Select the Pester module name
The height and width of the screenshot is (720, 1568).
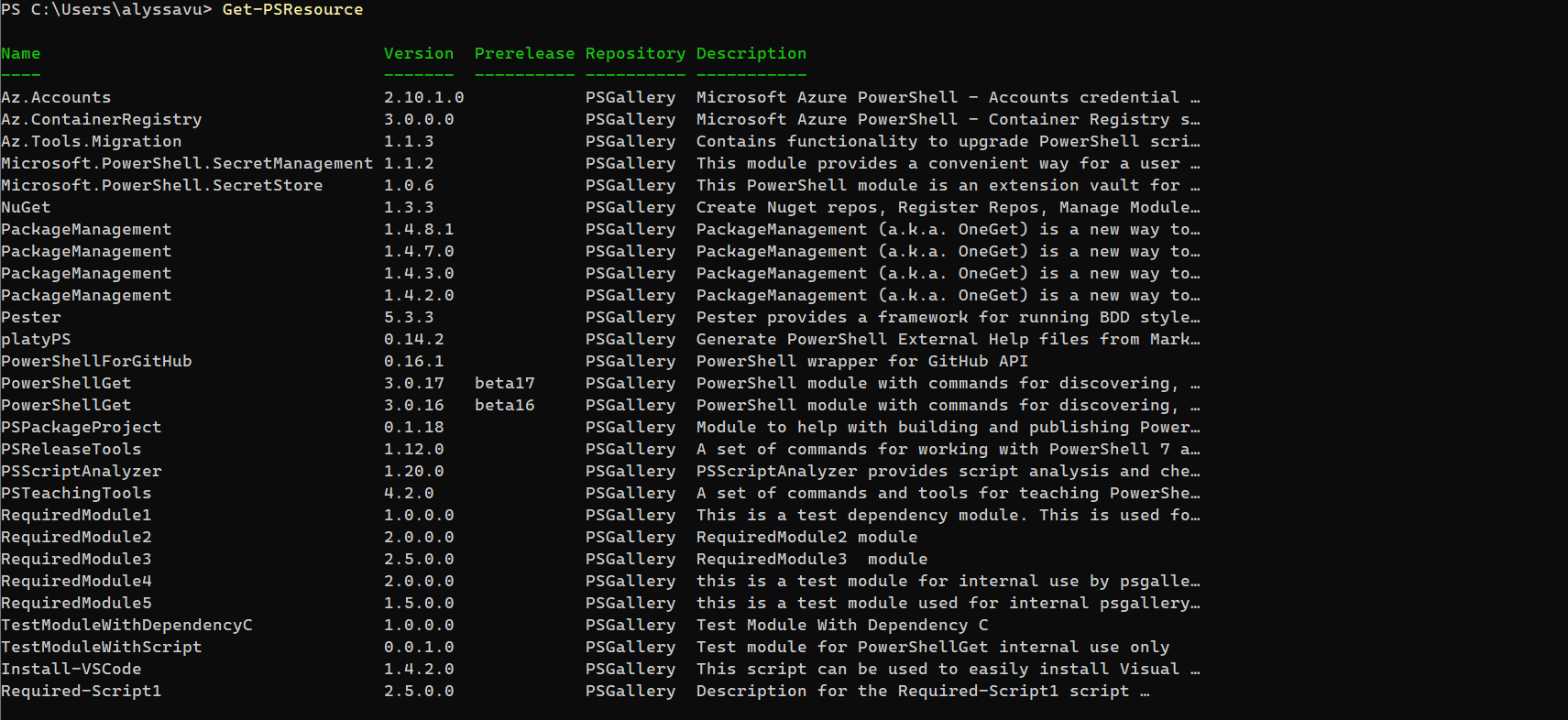[31, 317]
